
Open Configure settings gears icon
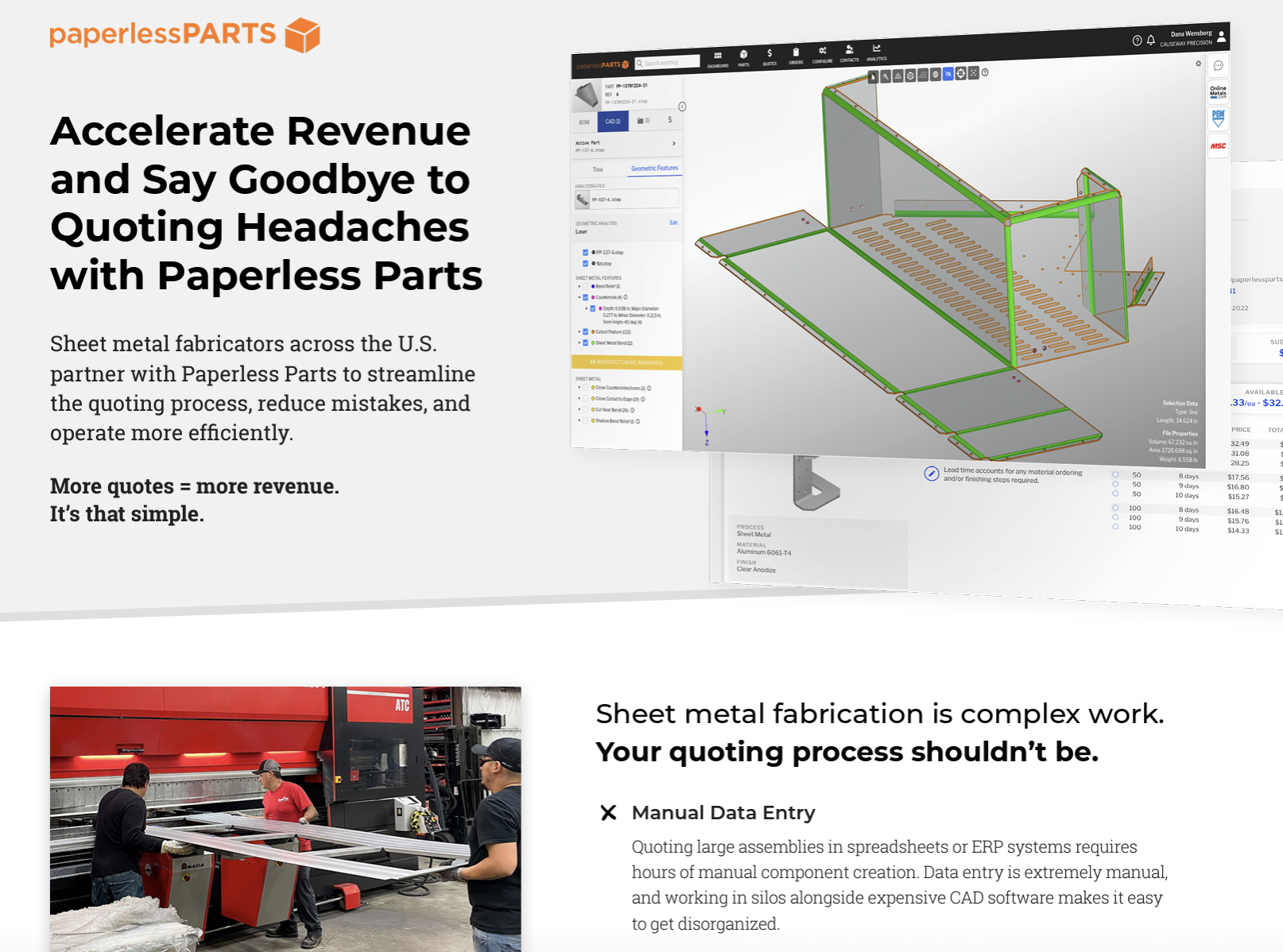coord(822,52)
